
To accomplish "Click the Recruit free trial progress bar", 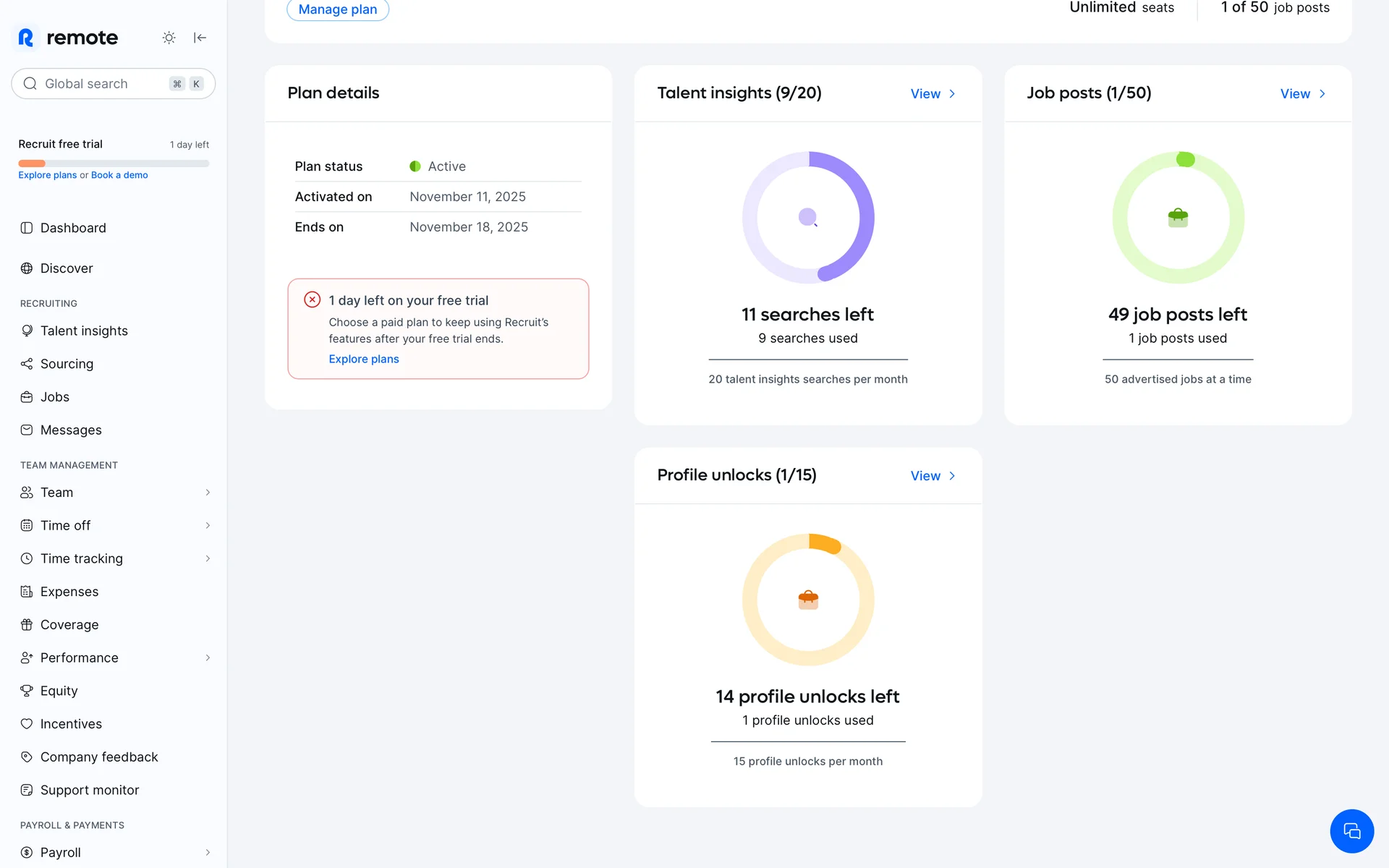I will pyautogui.click(x=114, y=163).
